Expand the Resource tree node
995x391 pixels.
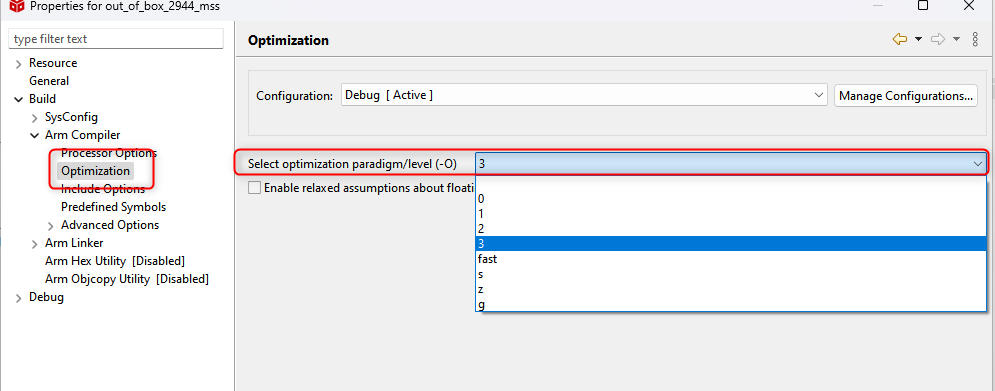coord(18,63)
